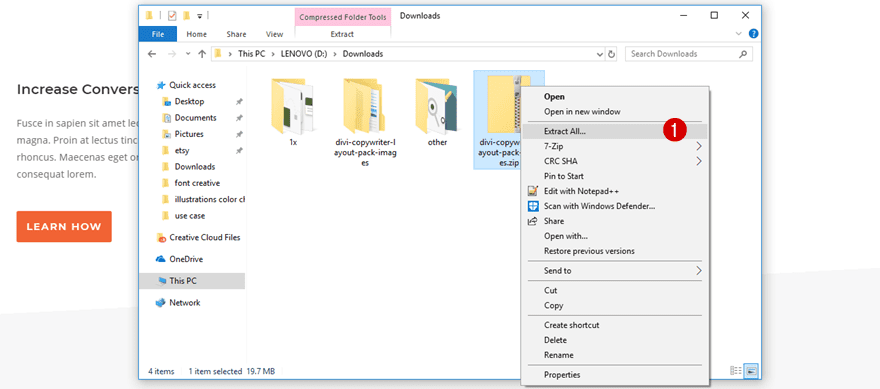880x389 pixels.
Task: Click the LEARN HOW button
Action: pos(64,227)
